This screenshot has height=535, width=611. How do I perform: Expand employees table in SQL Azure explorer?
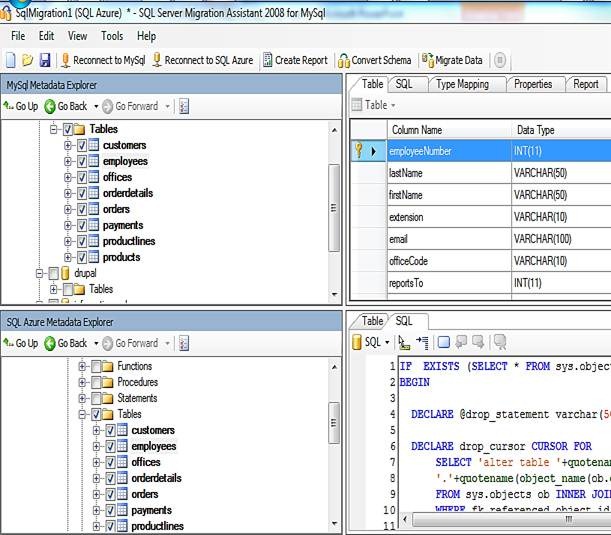[x=96, y=446]
